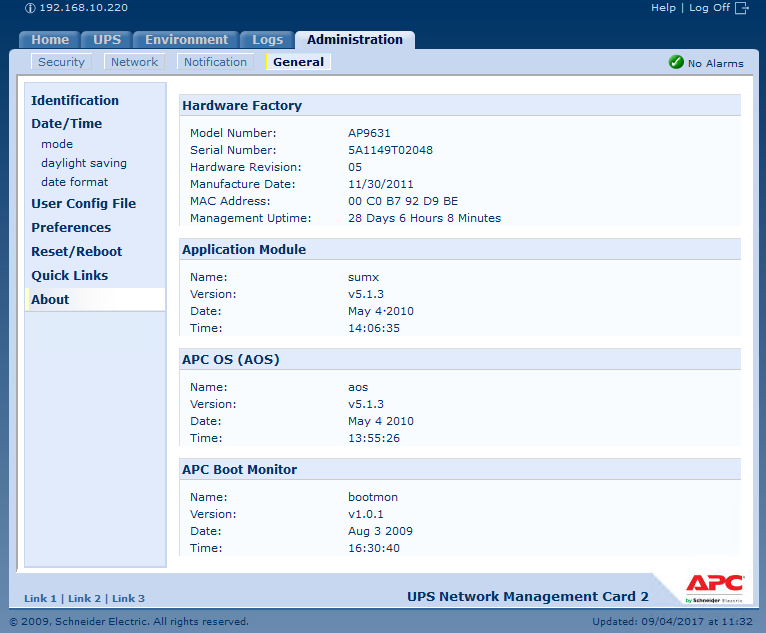Viewport: 766px width, 633px height.
Task: Open User Config File page
Action: 83,203
